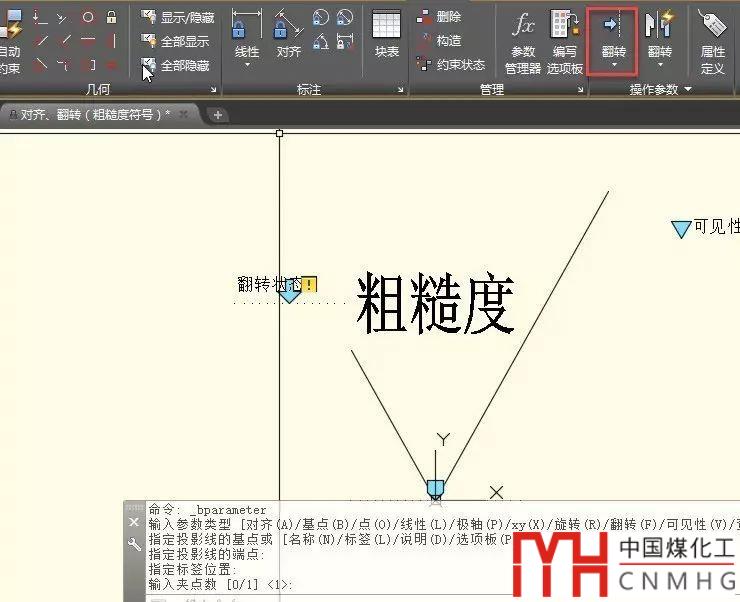This screenshot has height=602, width=740.
Task: Open the Flip (翻转) action dropdown with lightning icon
Action: [659, 66]
